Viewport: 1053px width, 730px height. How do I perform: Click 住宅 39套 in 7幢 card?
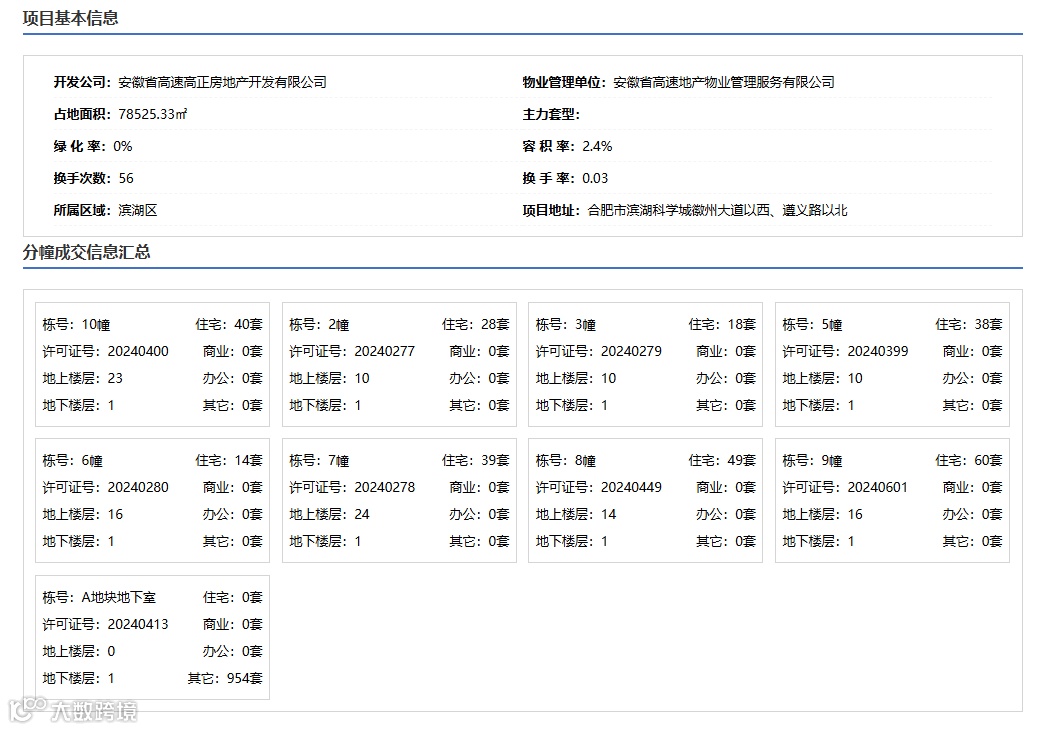point(475,461)
